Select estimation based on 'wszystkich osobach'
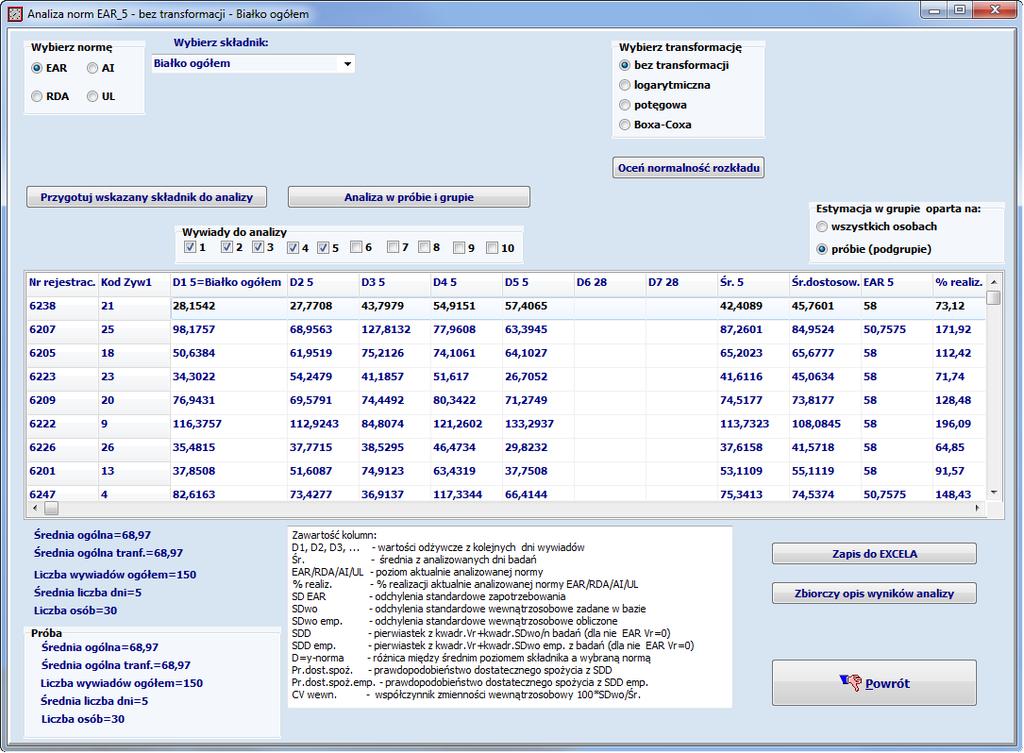 pyautogui.click(x=822, y=227)
